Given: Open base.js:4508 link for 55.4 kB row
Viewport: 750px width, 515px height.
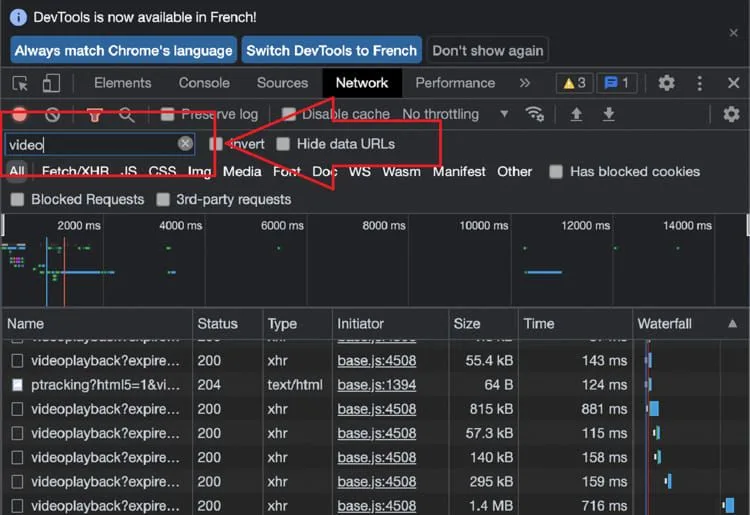Looking at the screenshot, I should 376,361.
